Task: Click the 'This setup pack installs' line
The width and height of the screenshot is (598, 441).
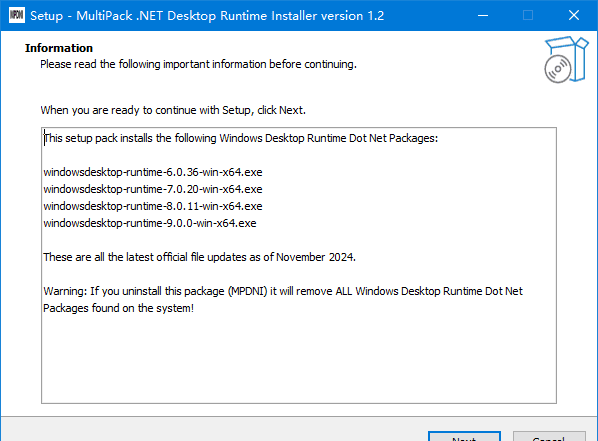Action: pyautogui.click(x=241, y=138)
